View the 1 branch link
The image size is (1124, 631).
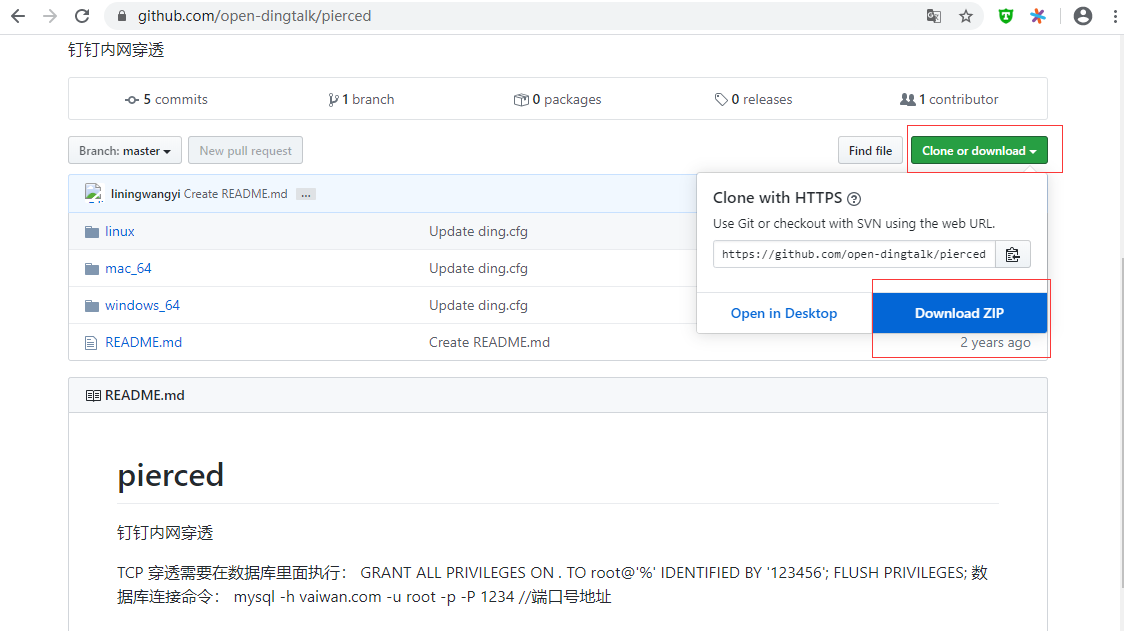(361, 100)
